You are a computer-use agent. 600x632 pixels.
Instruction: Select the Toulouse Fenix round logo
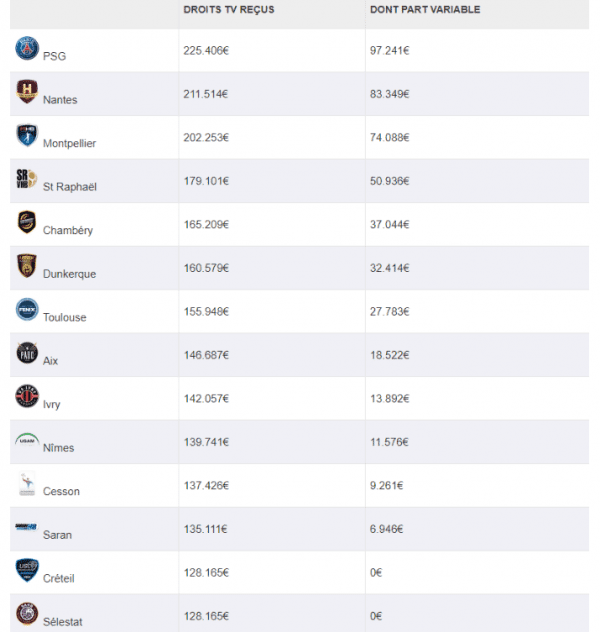[27, 309]
